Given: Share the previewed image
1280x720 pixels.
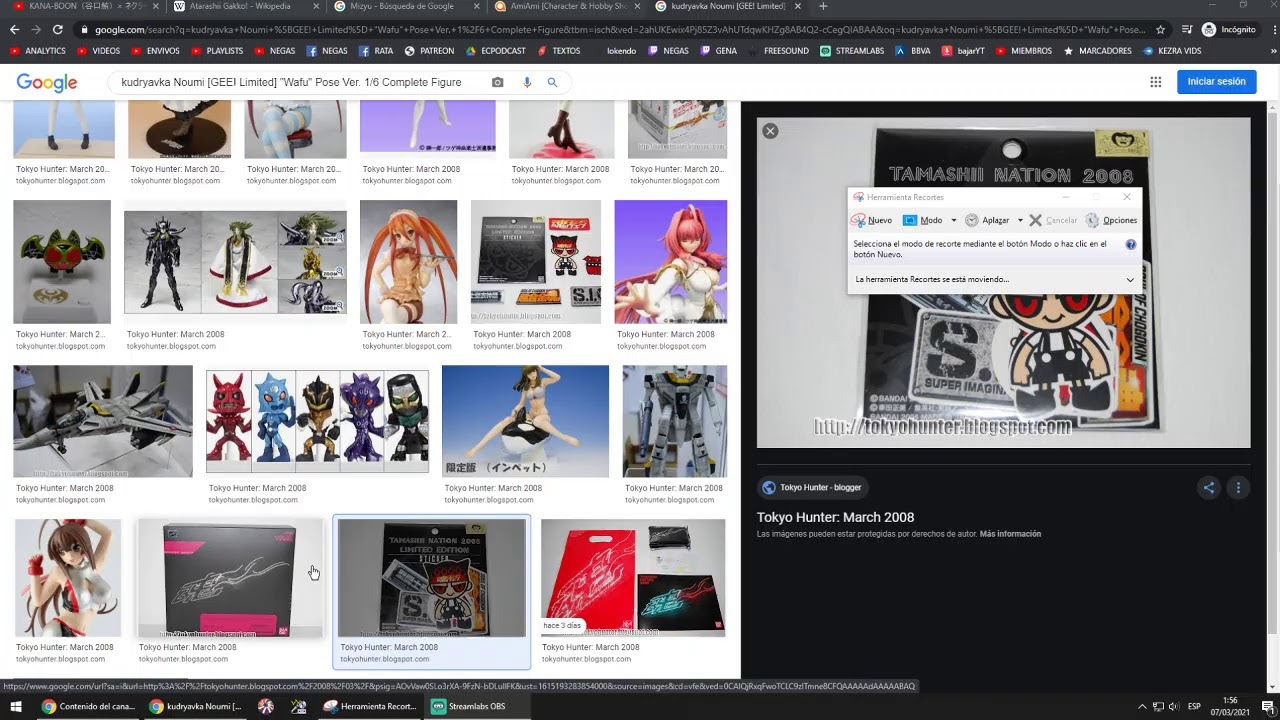Looking at the screenshot, I should point(1209,488).
